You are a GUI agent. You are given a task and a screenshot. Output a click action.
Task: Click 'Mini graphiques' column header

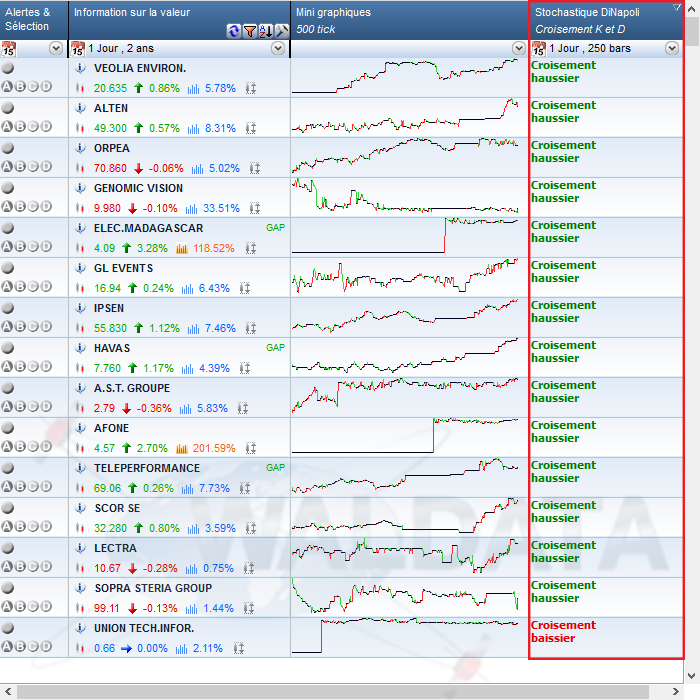(409, 20)
